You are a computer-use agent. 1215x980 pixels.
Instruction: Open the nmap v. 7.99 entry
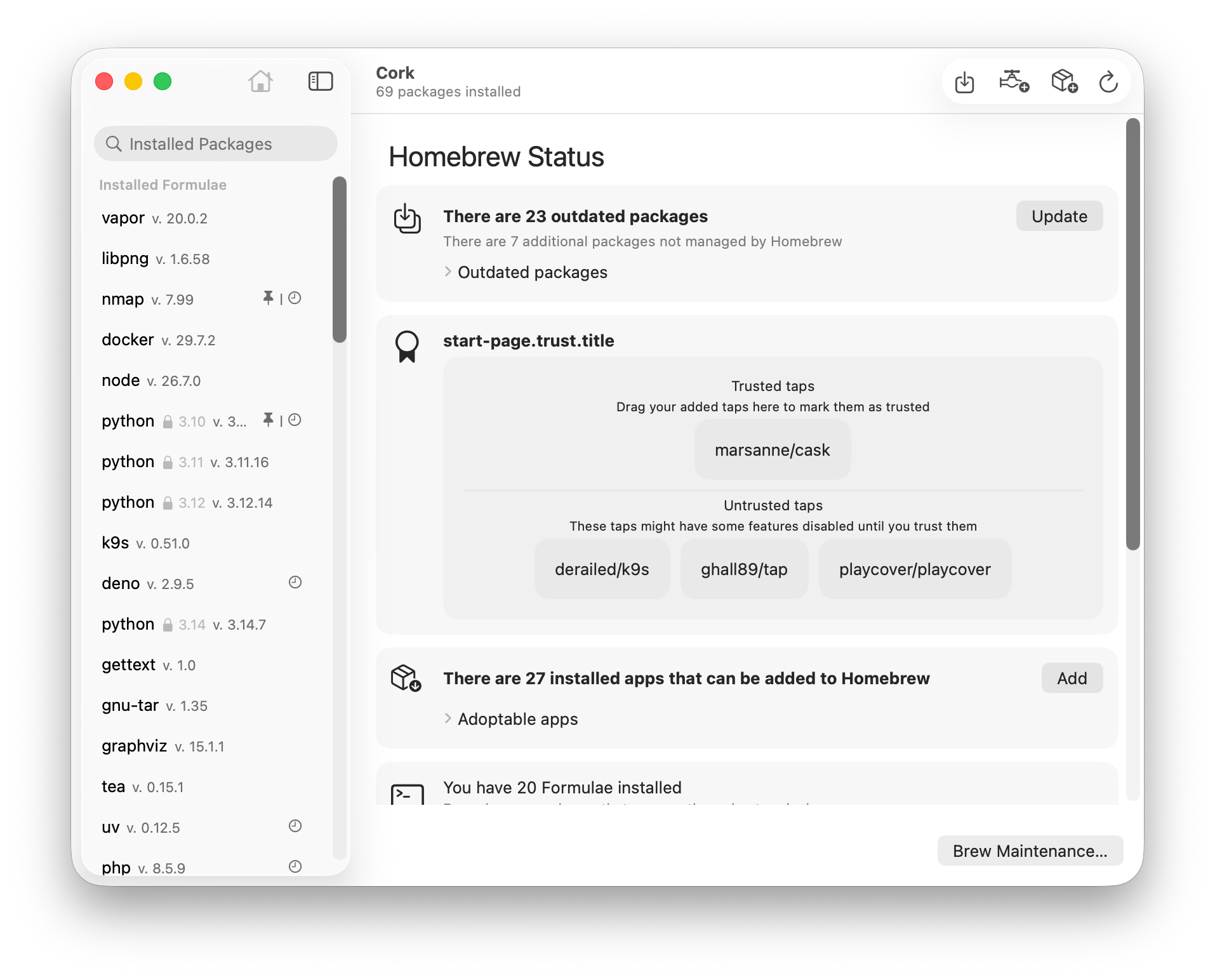[x=204, y=300]
